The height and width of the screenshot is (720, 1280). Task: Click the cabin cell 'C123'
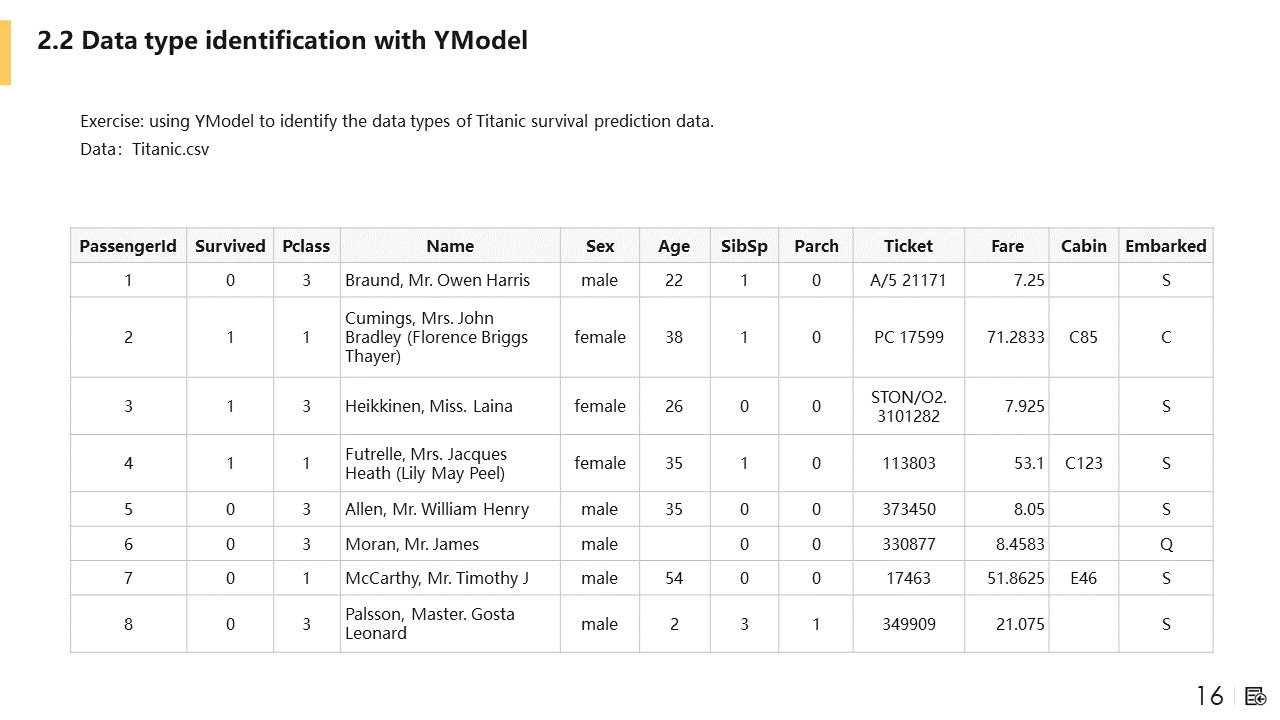pos(1083,463)
